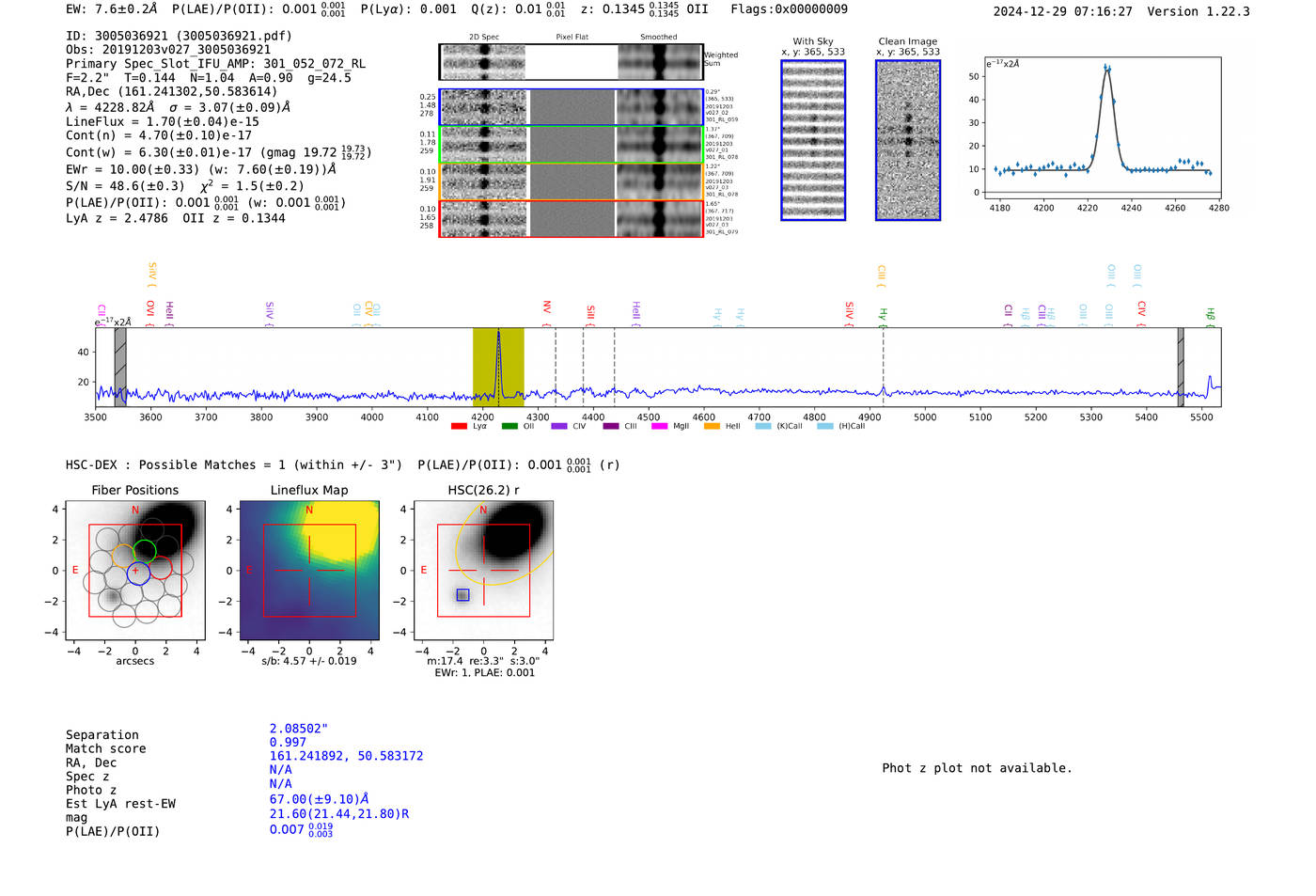This screenshot has height=896, width=1316.
Task: Click the Est LyA rest-EW value 67.00(±9.10)Å
Action: click(x=319, y=799)
